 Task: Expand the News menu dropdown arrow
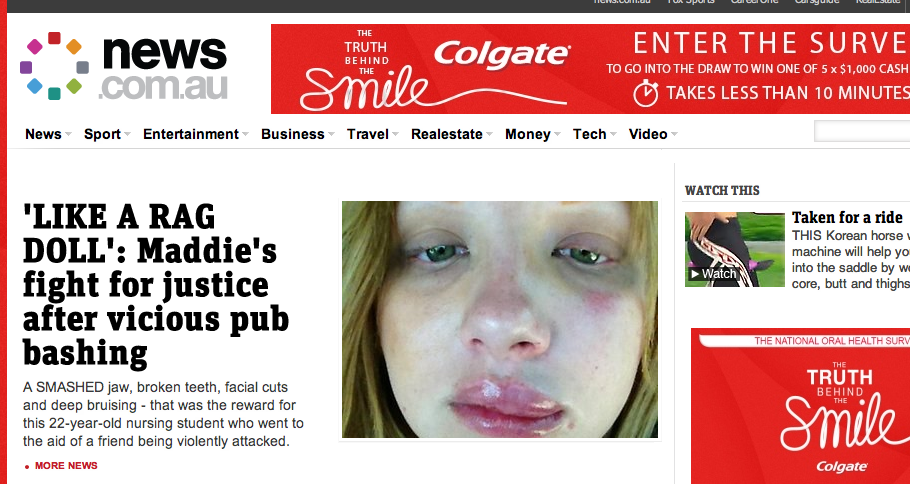tap(68, 135)
